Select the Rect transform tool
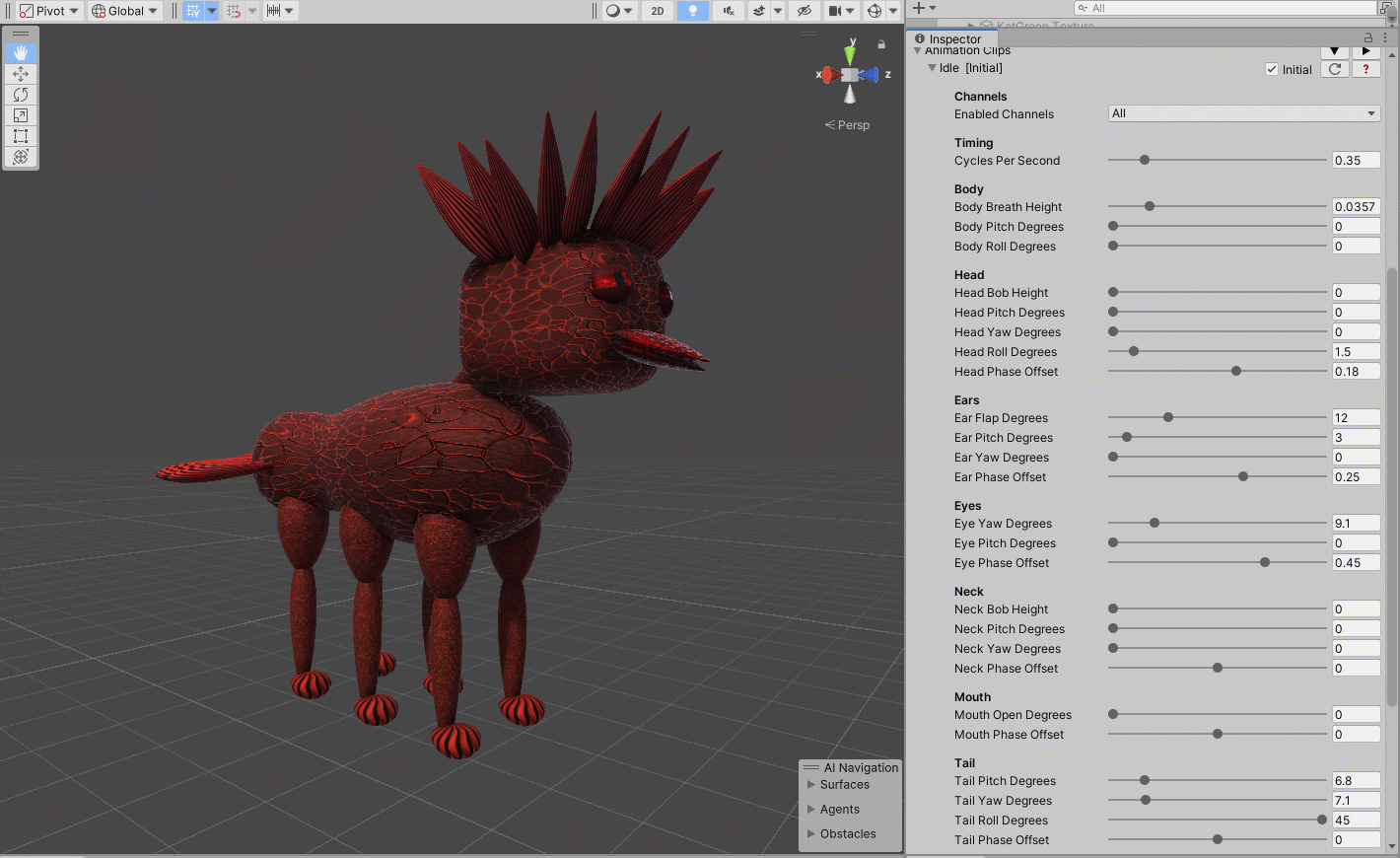Viewport: 1400px width, 858px height. [x=21, y=136]
